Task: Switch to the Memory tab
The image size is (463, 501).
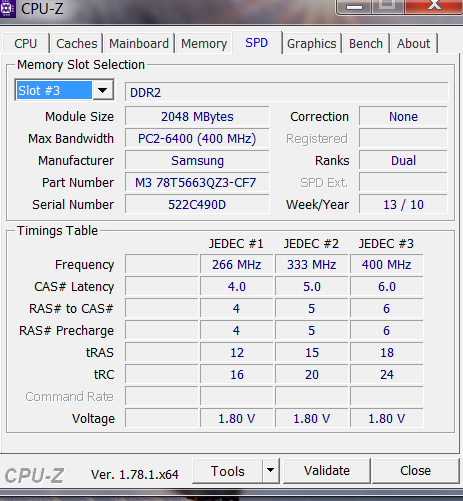Action: coord(204,43)
